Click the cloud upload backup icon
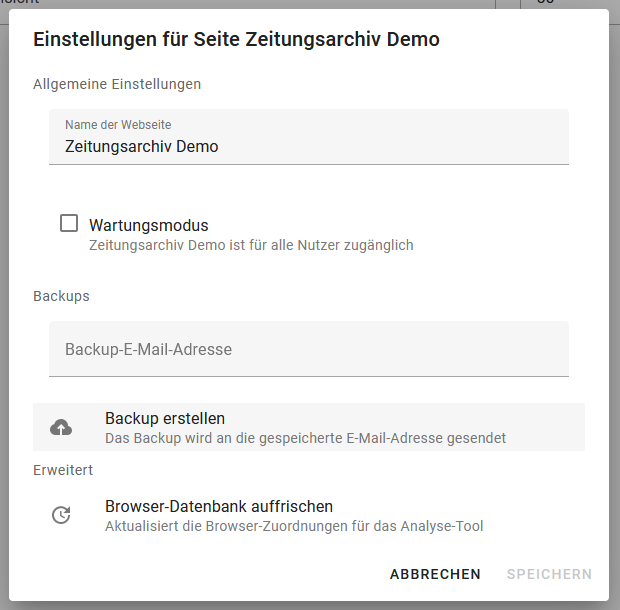The image size is (620, 610). 61,428
